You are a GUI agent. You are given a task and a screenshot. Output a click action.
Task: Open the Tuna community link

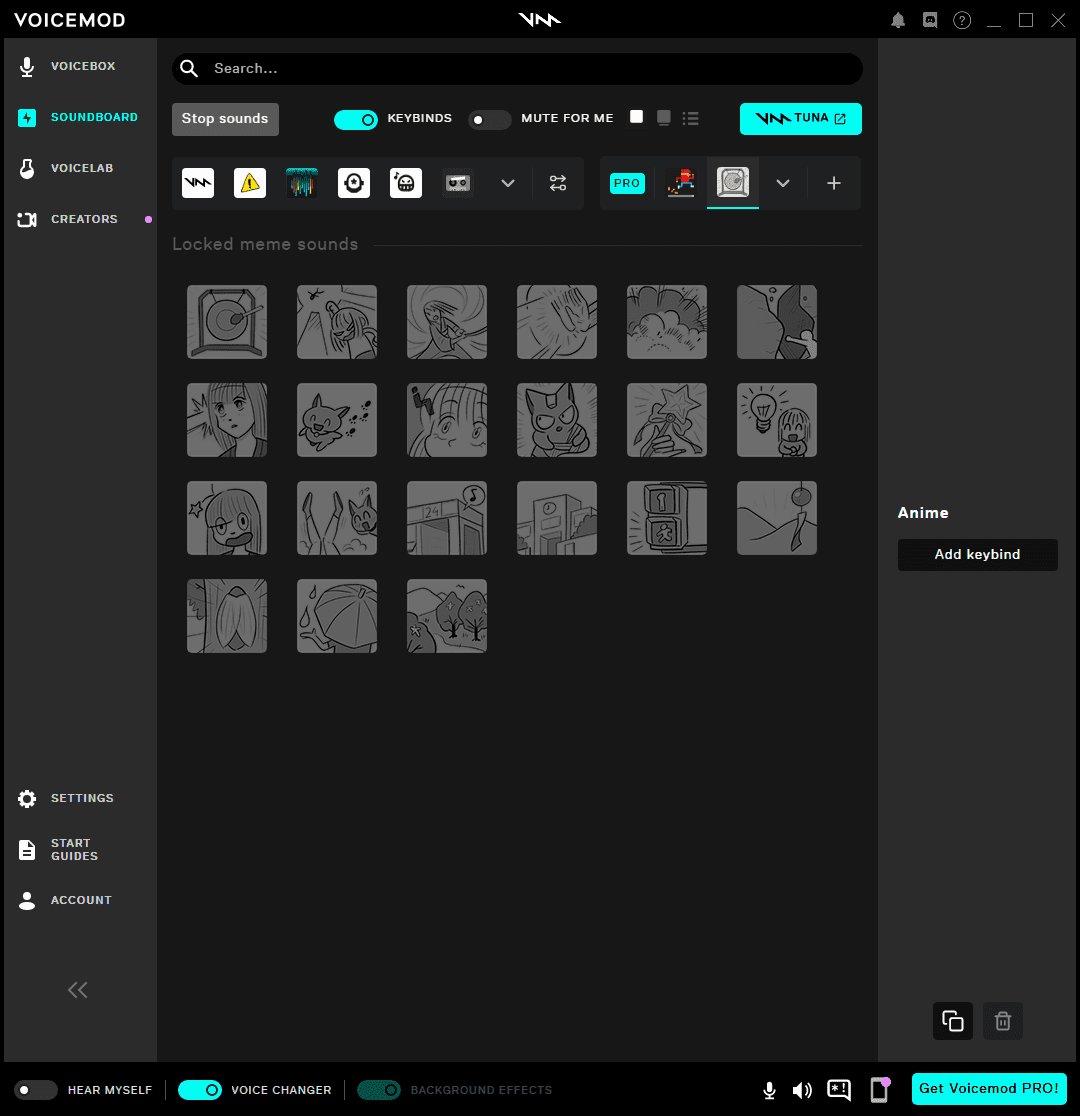point(800,119)
